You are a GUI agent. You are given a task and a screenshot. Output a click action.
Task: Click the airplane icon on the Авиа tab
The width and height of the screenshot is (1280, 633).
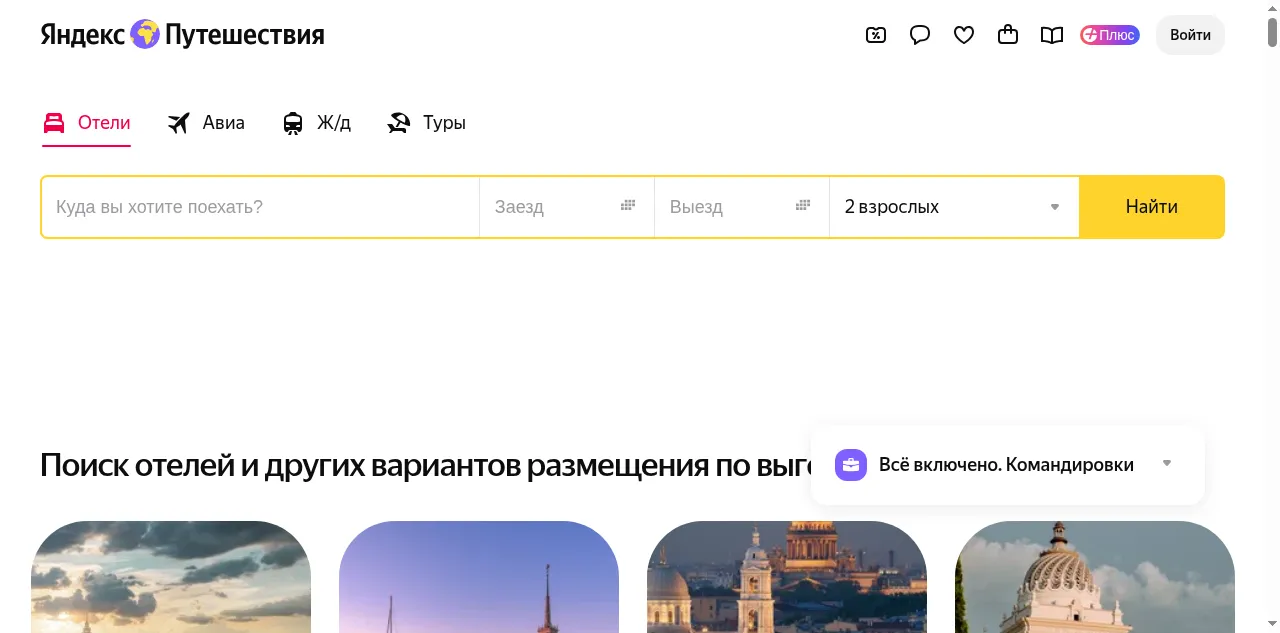coord(179,123)
